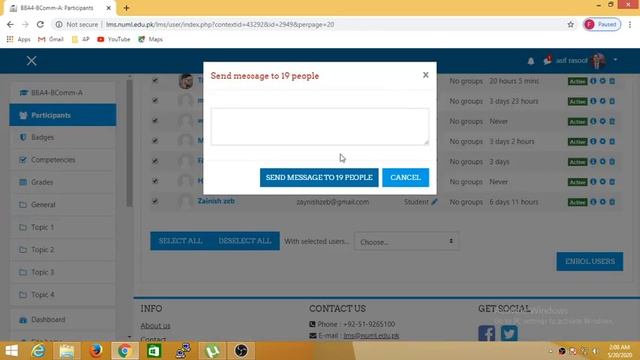
Task: Click Enrol Users button
Action: point(590,261)
